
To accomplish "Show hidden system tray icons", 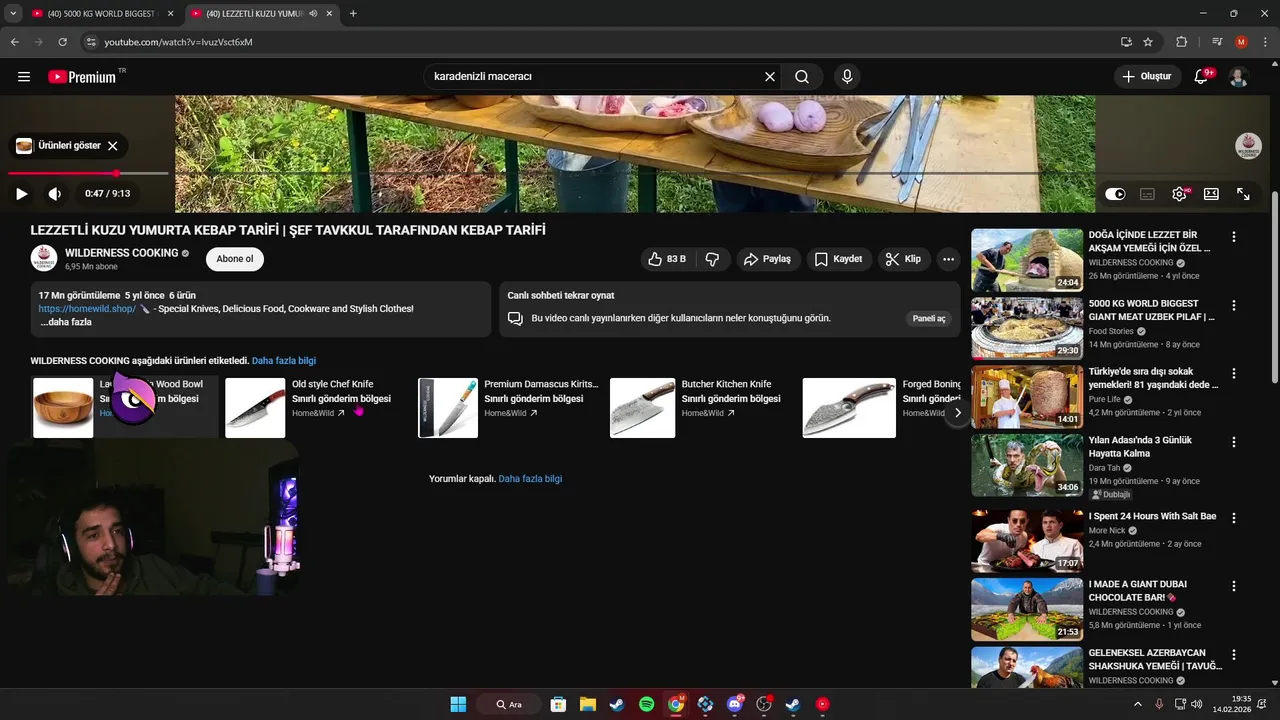I will click(1137, 704).
